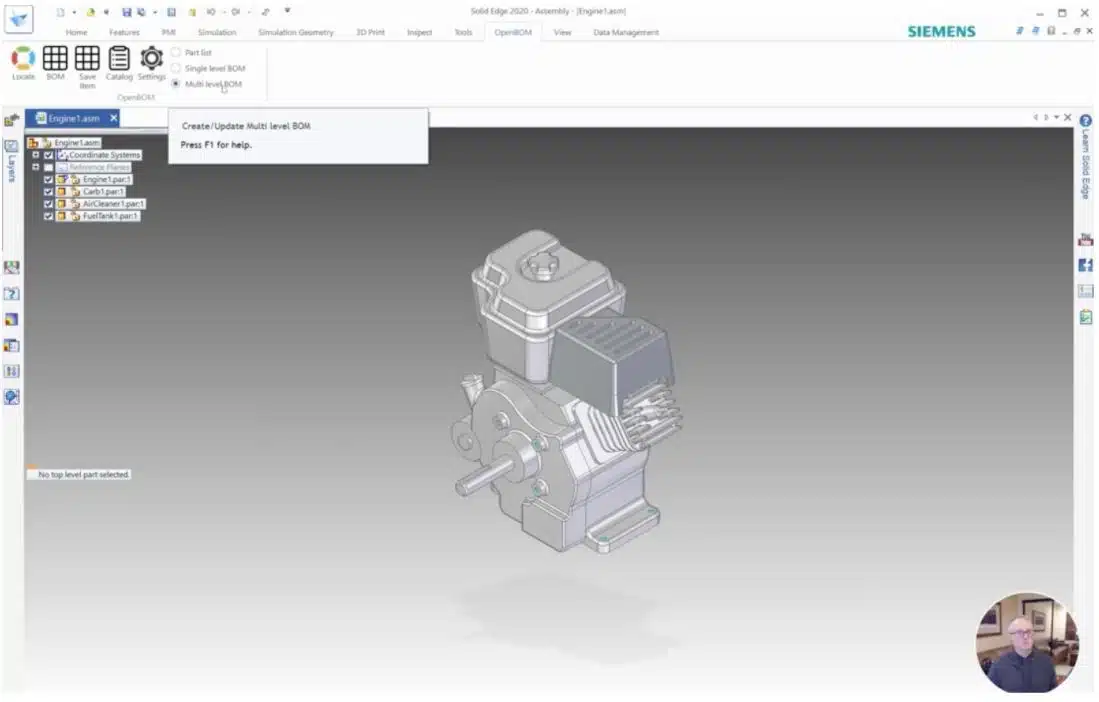The image size is (1099, 702).
Task: Click the New document icon in quick access toolbar
Action: point(60,12)
